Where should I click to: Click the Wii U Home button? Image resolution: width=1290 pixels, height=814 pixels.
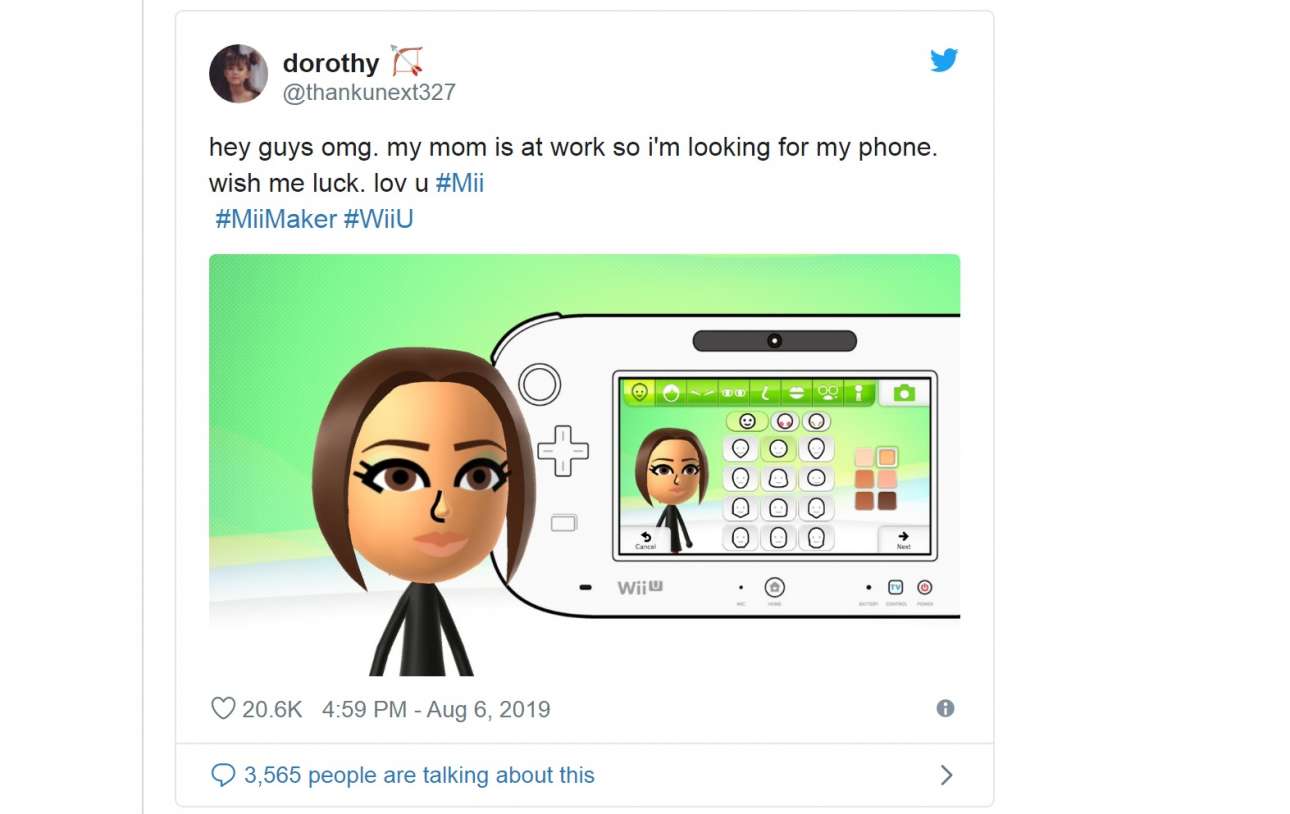pos(775,587)
